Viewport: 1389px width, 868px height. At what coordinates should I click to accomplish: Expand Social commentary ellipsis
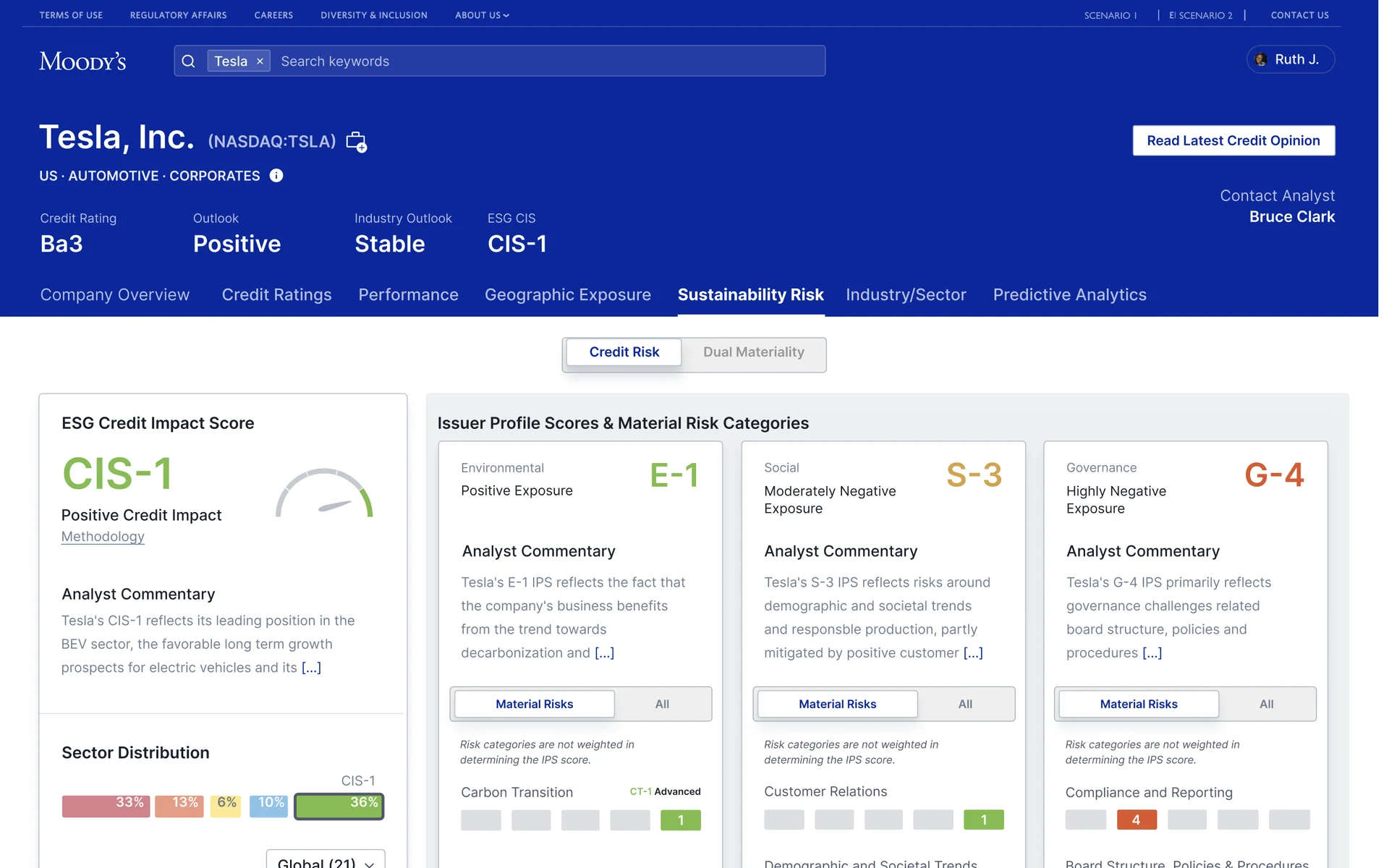click(973, 653)
